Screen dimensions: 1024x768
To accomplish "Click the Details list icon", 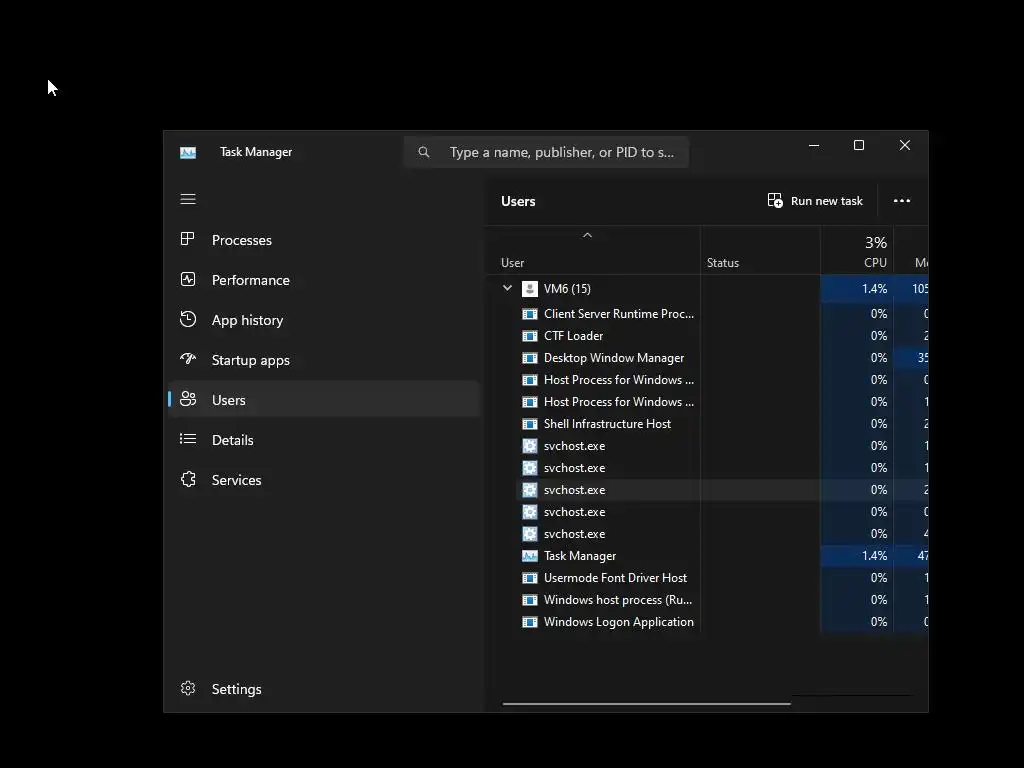I will pos(187,439).
